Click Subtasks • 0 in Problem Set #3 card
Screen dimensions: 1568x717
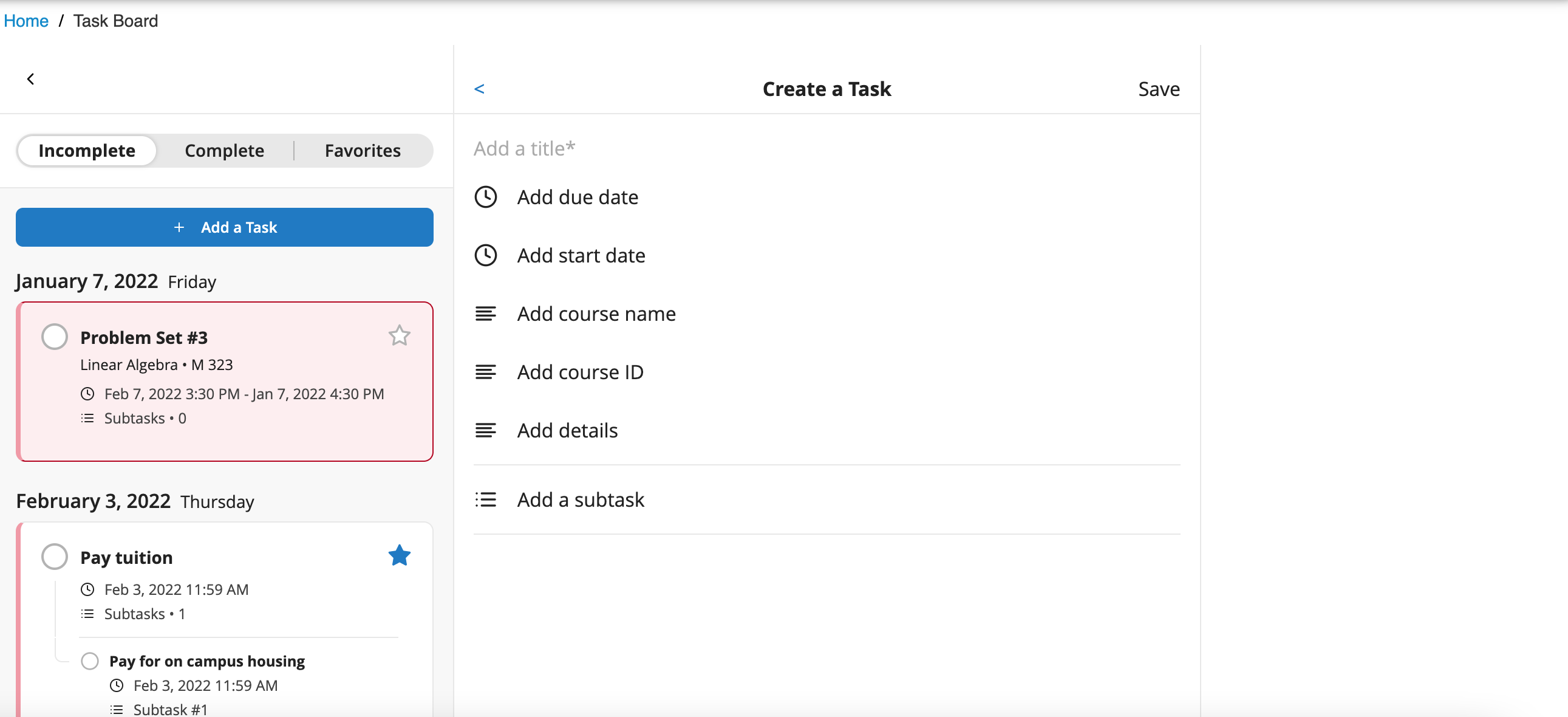coord(146,418)
